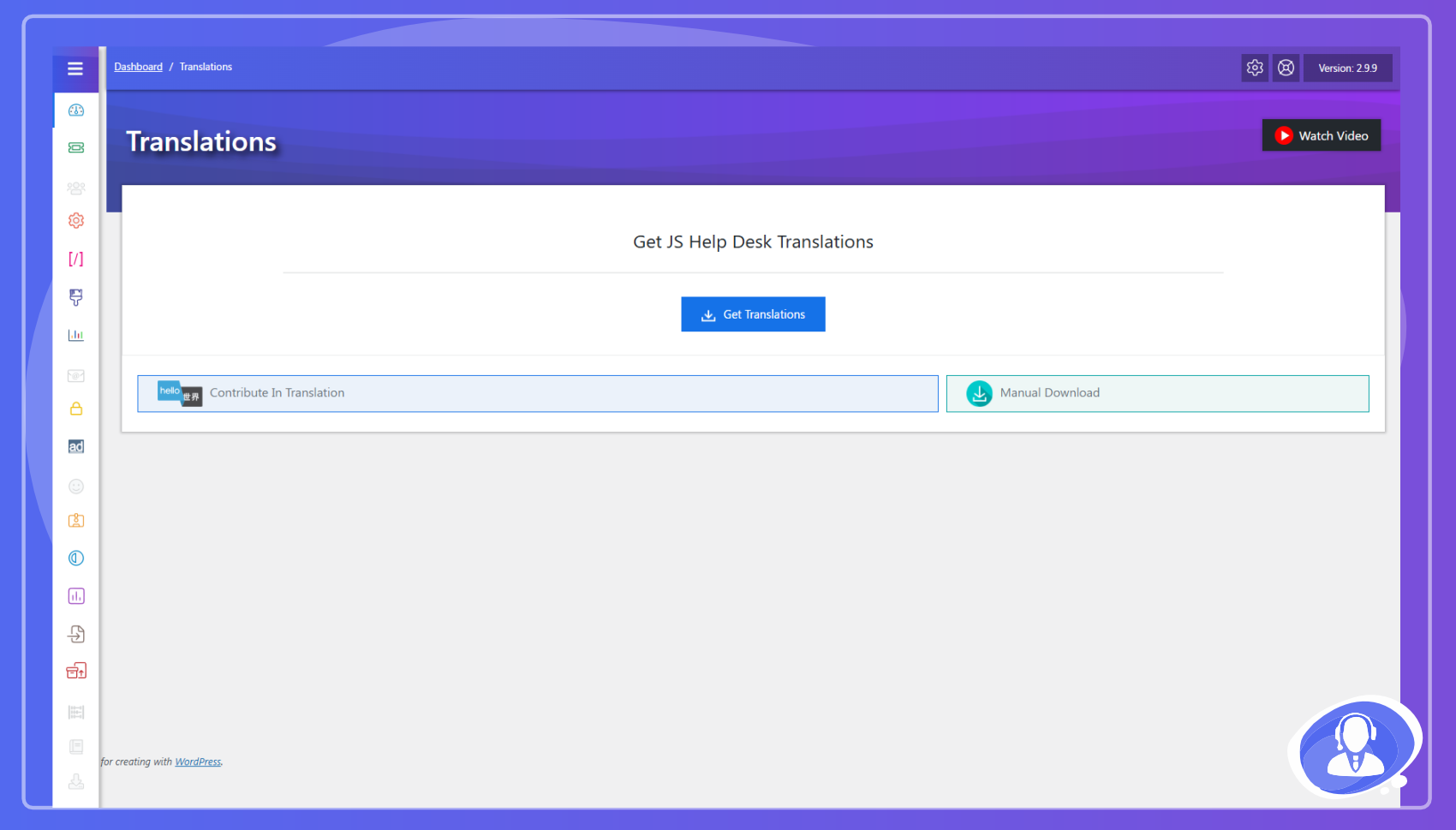Open the blue half-circle contrast icon
1456x830 pixels.
(x=76, y=558)
